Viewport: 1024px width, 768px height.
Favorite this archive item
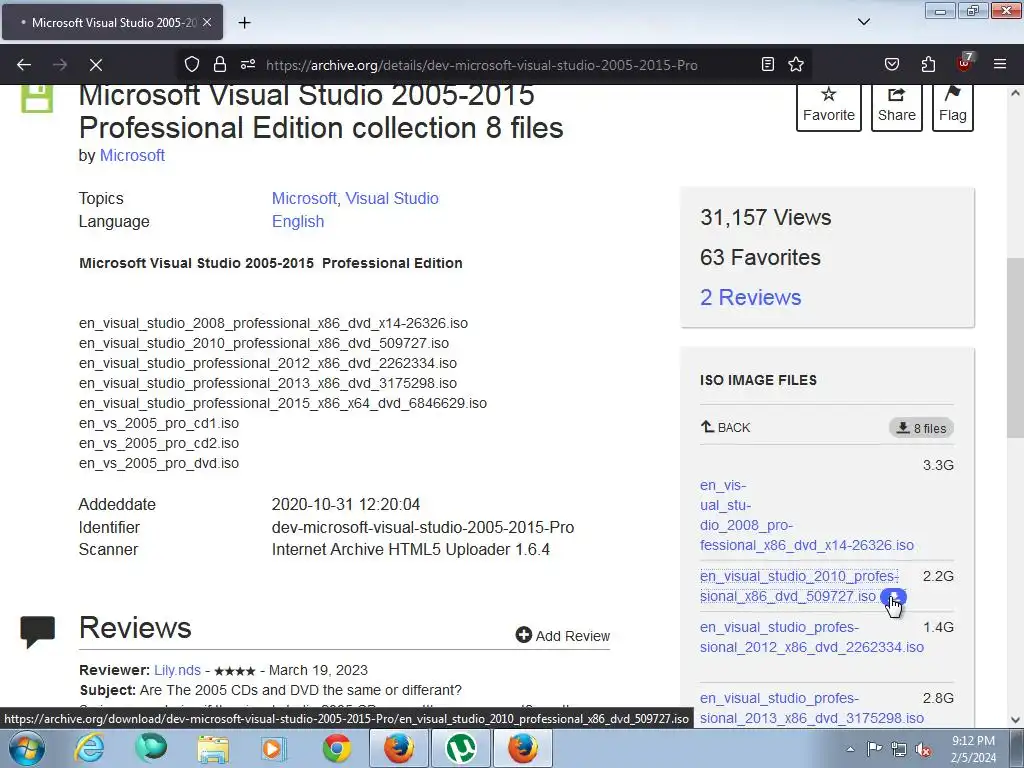coord(829,106)
